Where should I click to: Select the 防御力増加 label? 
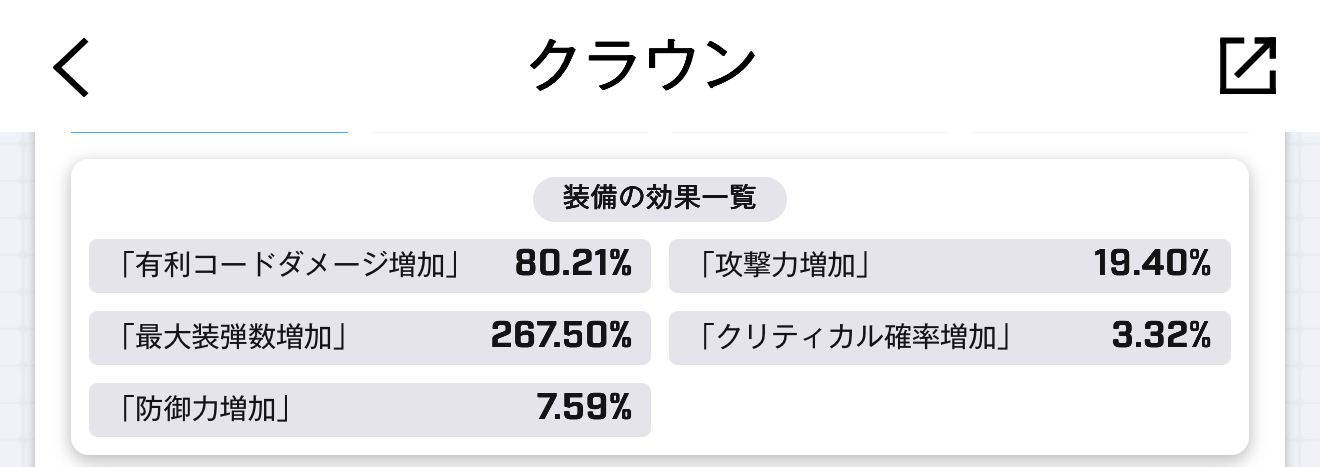tap(206, 410)
